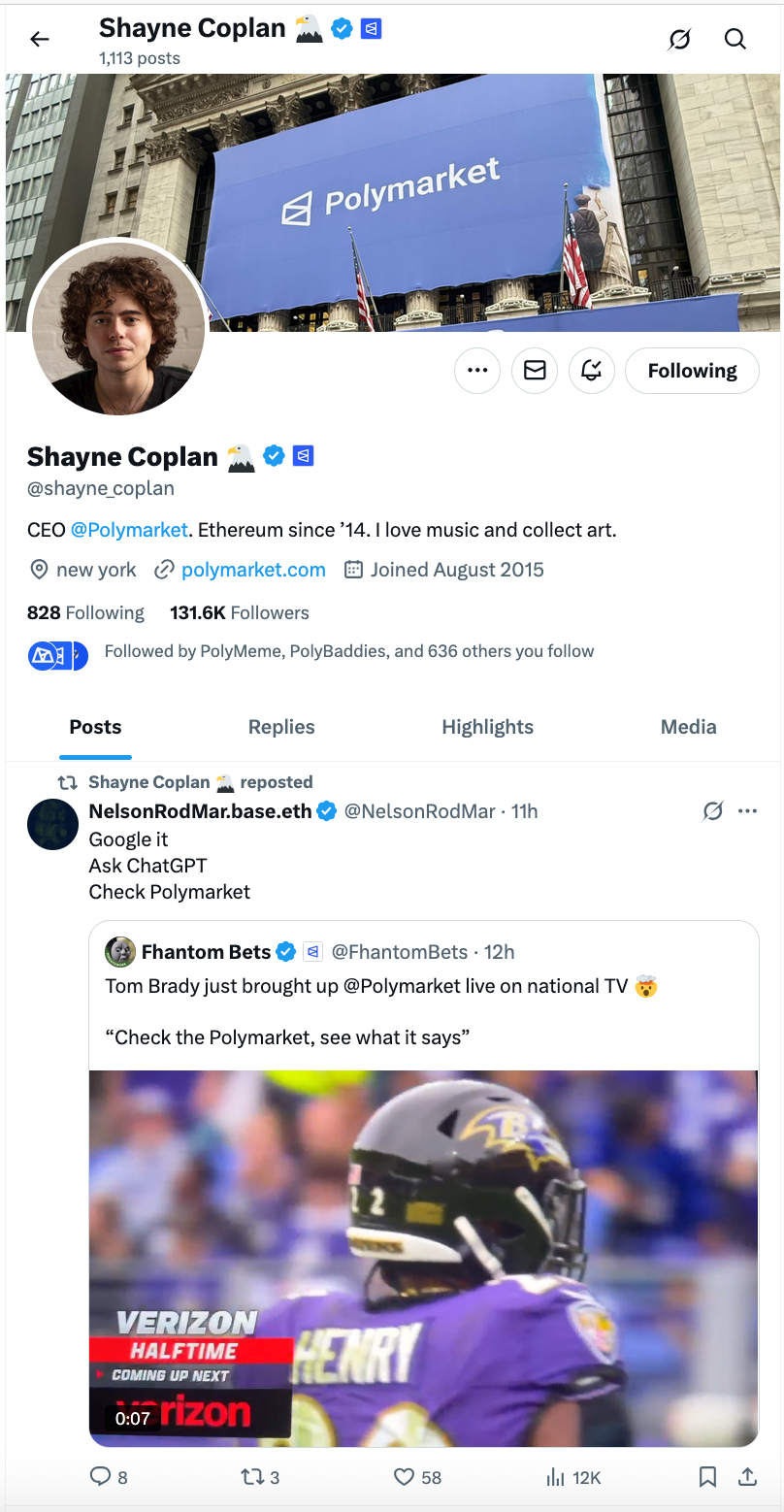Viewport: 784px width, 1512px height.
Task: View the 131.6K Followers list
Action: pos(240,612)
